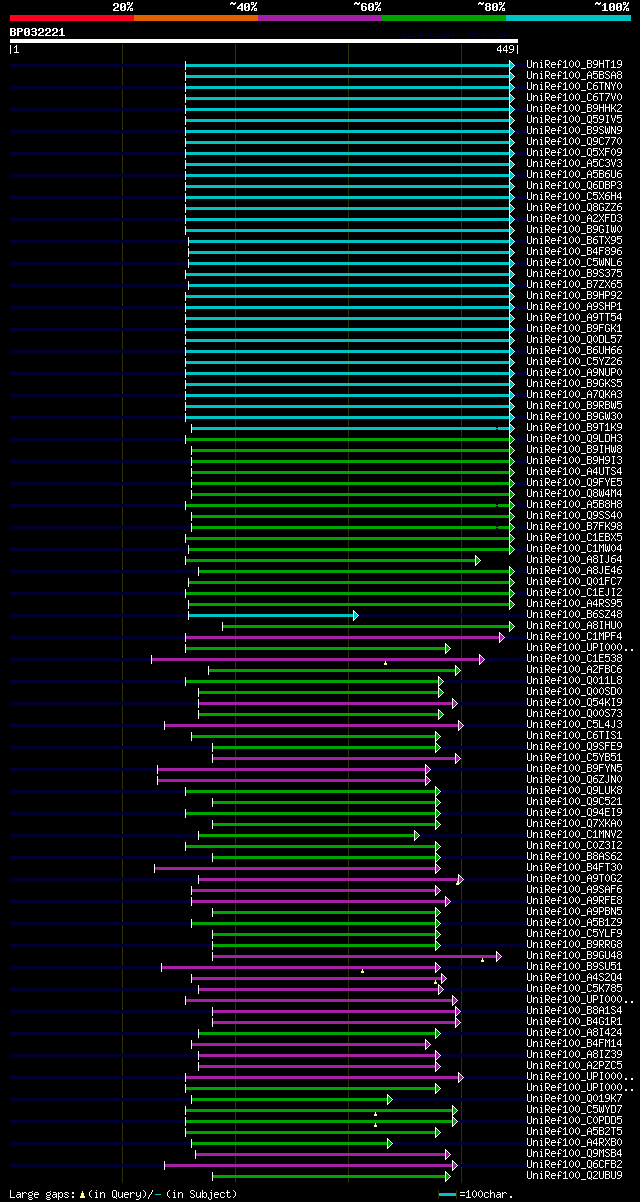Screen dimensions: 640x1202
Task: Open hit UniRef100_Q9C770
Action: pyautogui.click(x=574, y=141)
